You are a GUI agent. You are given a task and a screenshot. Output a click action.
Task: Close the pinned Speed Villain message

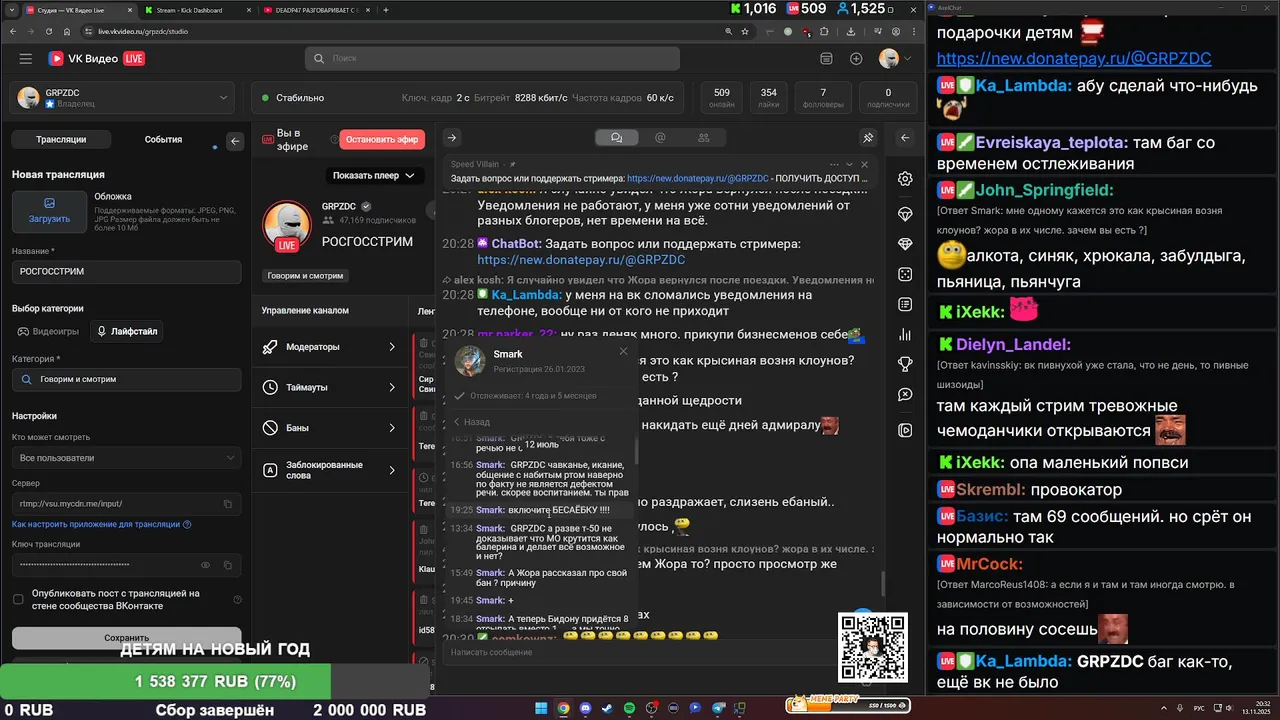[866, 164]
